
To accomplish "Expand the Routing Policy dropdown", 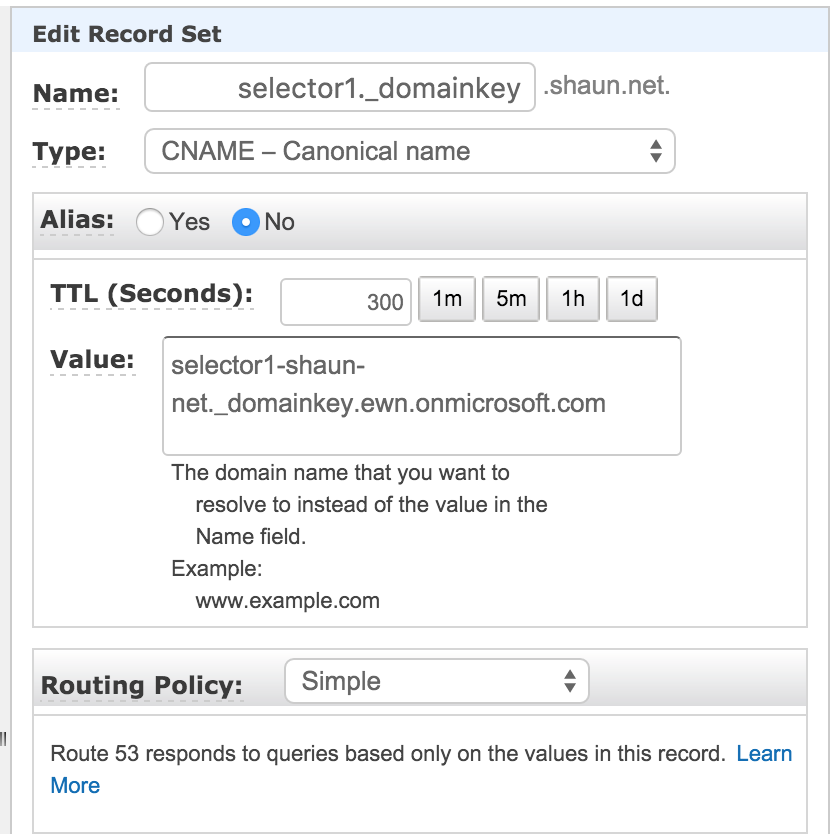I will pos(437,682).
